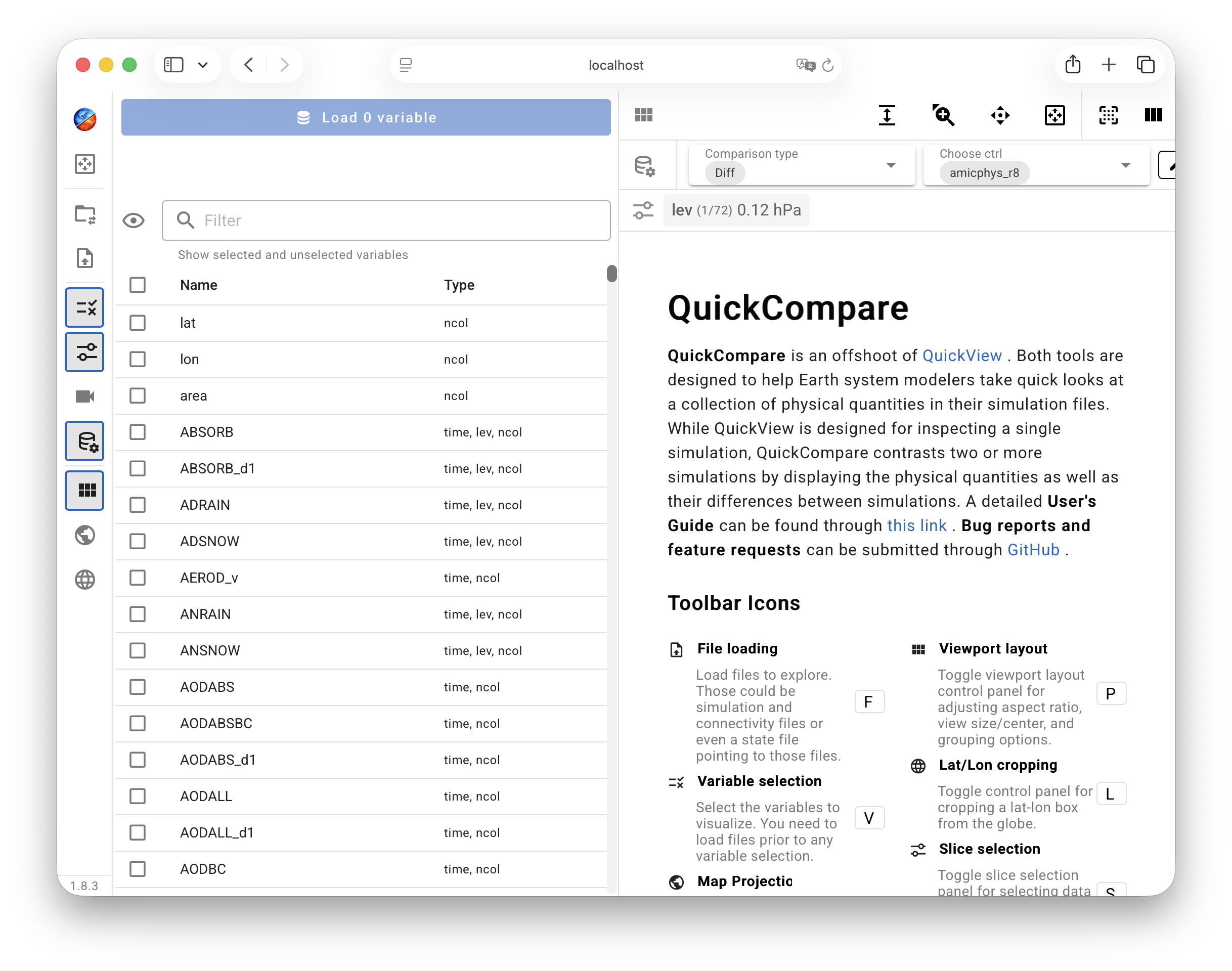Viewport: 1232px width, 971px height.
Task: Click the database gear icon beside Comparison type
Action: [645, 165]
